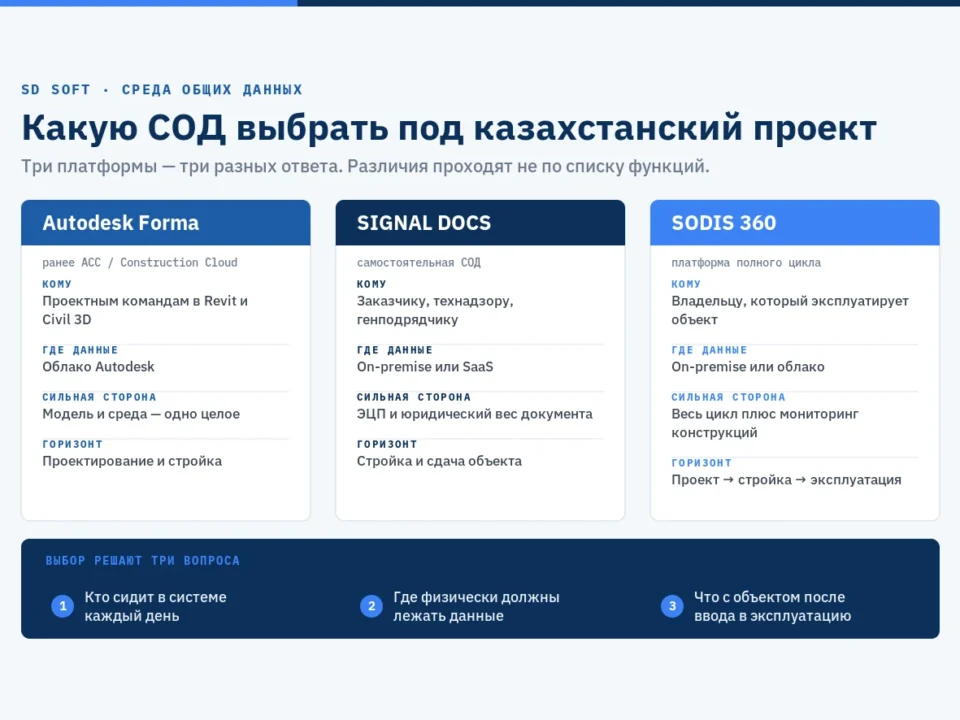Click 'SD SOFT · СРЕДА ОБЩИХ ДАННЫХ' label

click(x=162, y=89)
